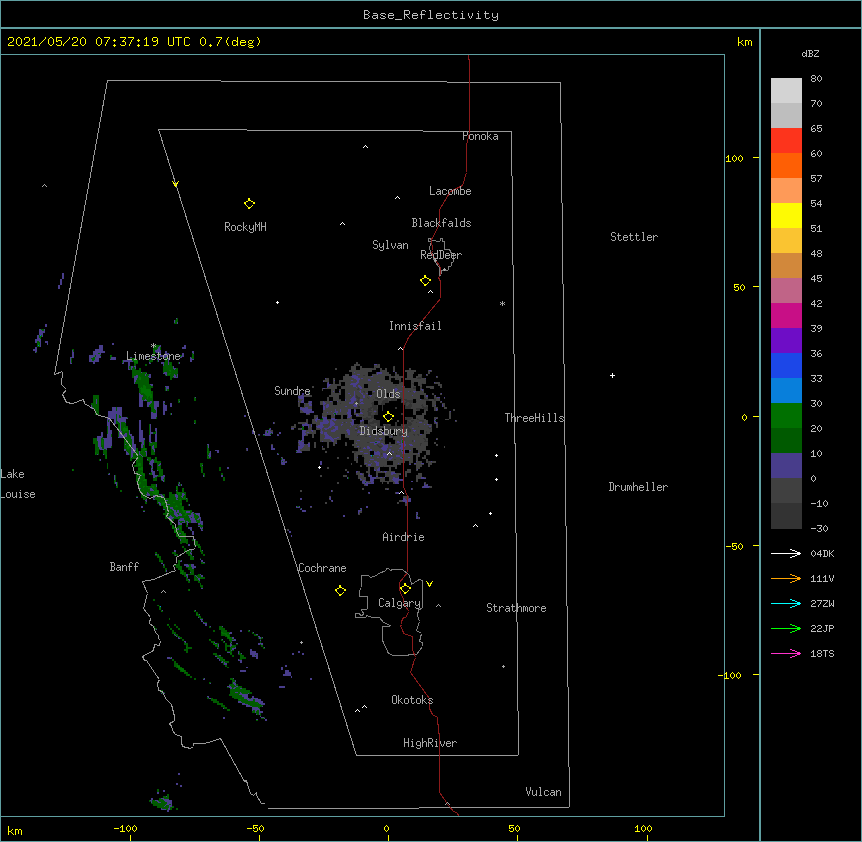Click the yellow V marker beside Calgary
Screen dimensions: 862x842
(429, 584)
